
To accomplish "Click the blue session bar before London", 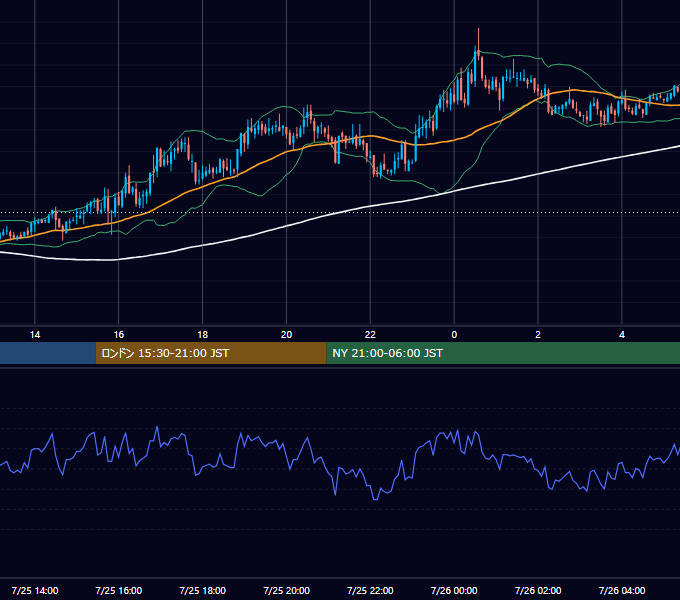I will tap(48, 353).
